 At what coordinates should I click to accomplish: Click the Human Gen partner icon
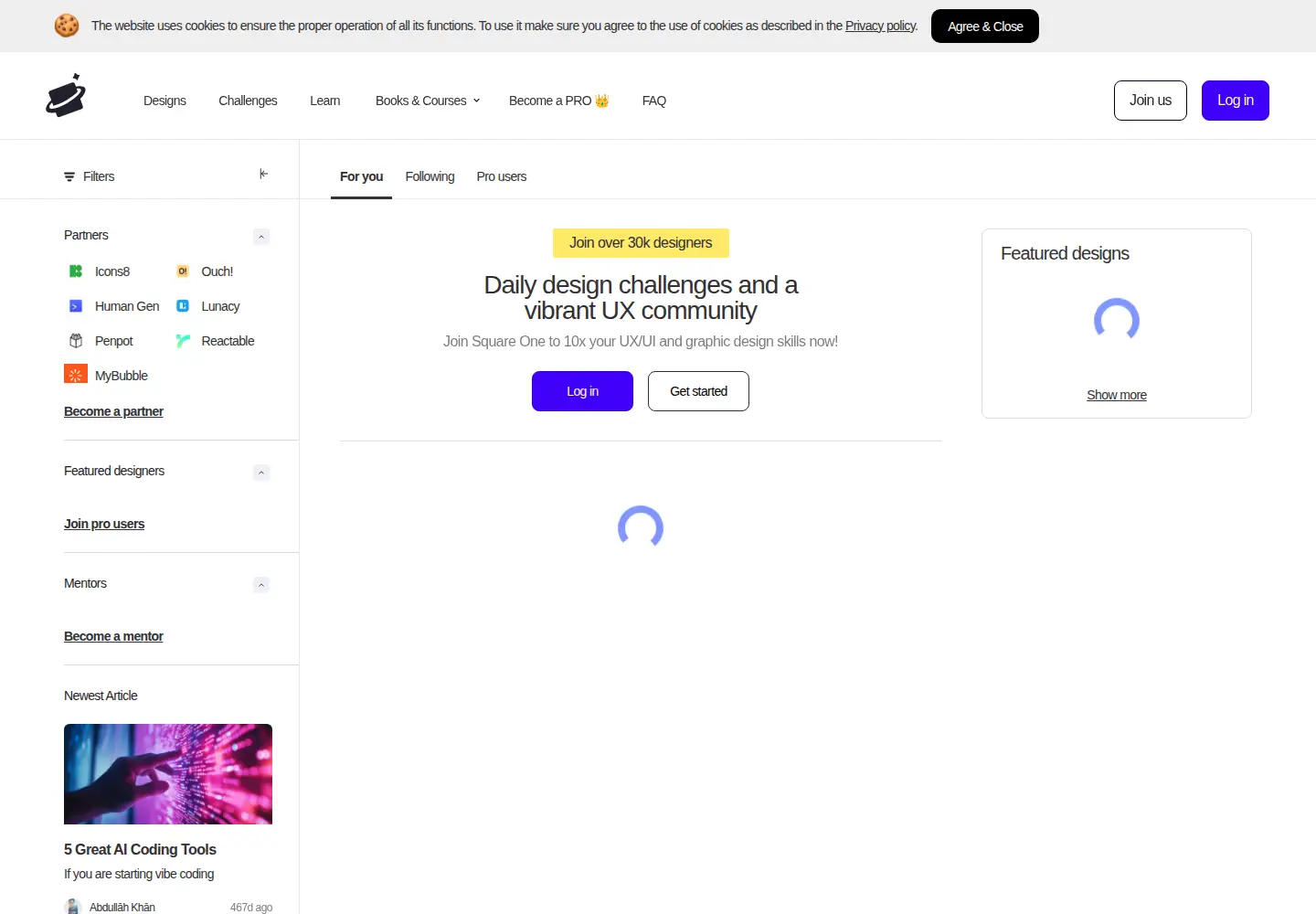tap(76, 306)
